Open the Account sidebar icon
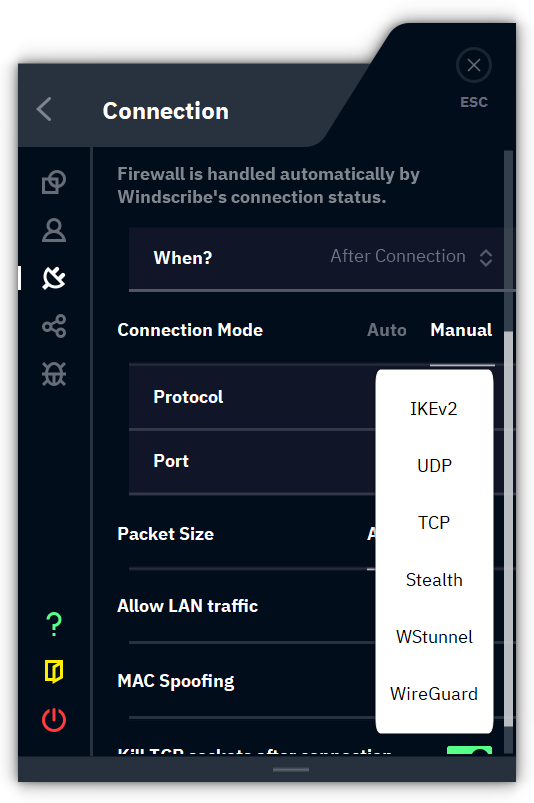The image size is (534, 803). (54, 230)
